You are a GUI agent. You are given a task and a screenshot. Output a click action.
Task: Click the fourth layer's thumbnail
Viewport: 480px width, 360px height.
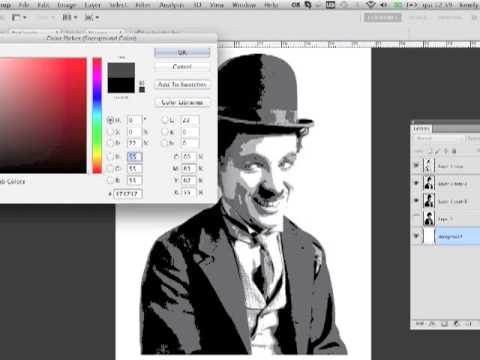(x=429, y=218)
